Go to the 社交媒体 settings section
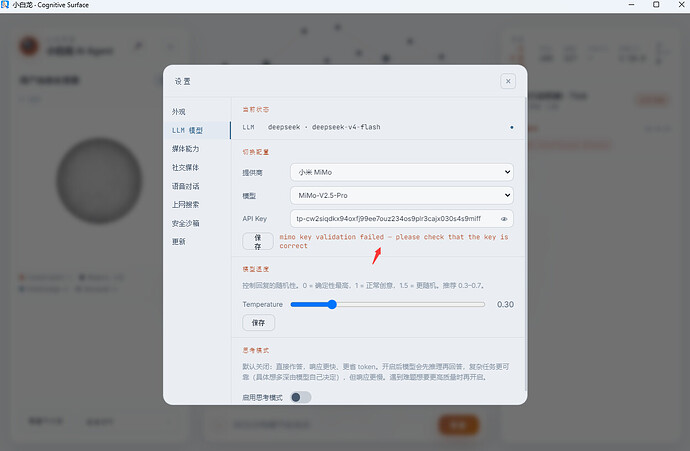 (x=185, y=167)
